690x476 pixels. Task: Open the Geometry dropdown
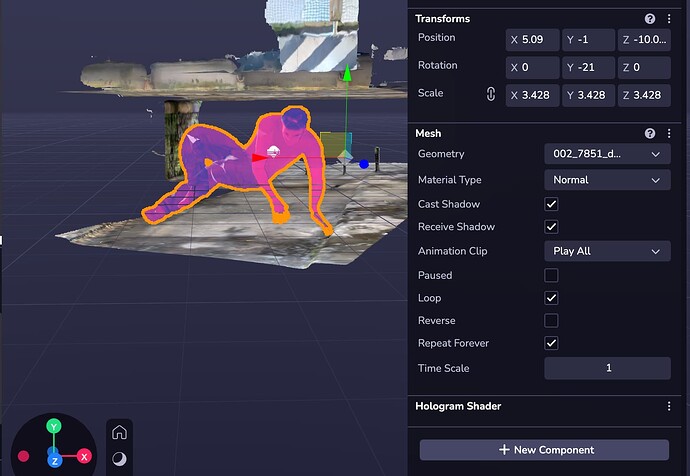pyautogui.click(x=607, y=154)
